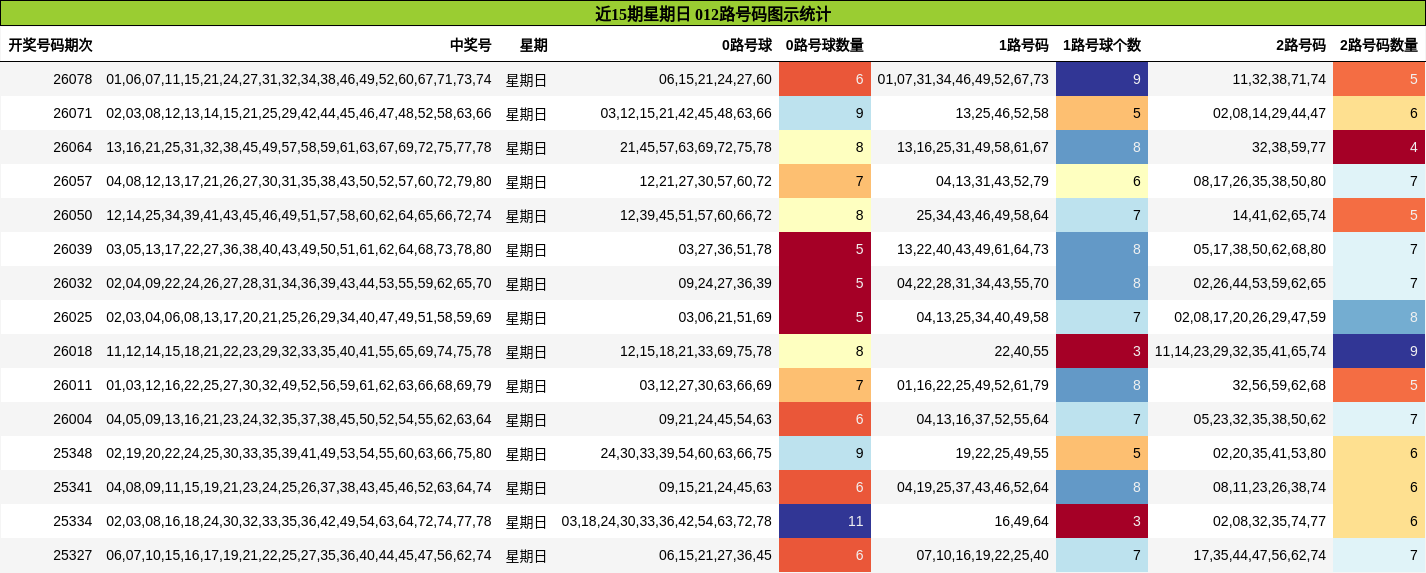This screenshot has width=1426, height=573.
Task: Click issue number 26071
Action: (72, 113)
